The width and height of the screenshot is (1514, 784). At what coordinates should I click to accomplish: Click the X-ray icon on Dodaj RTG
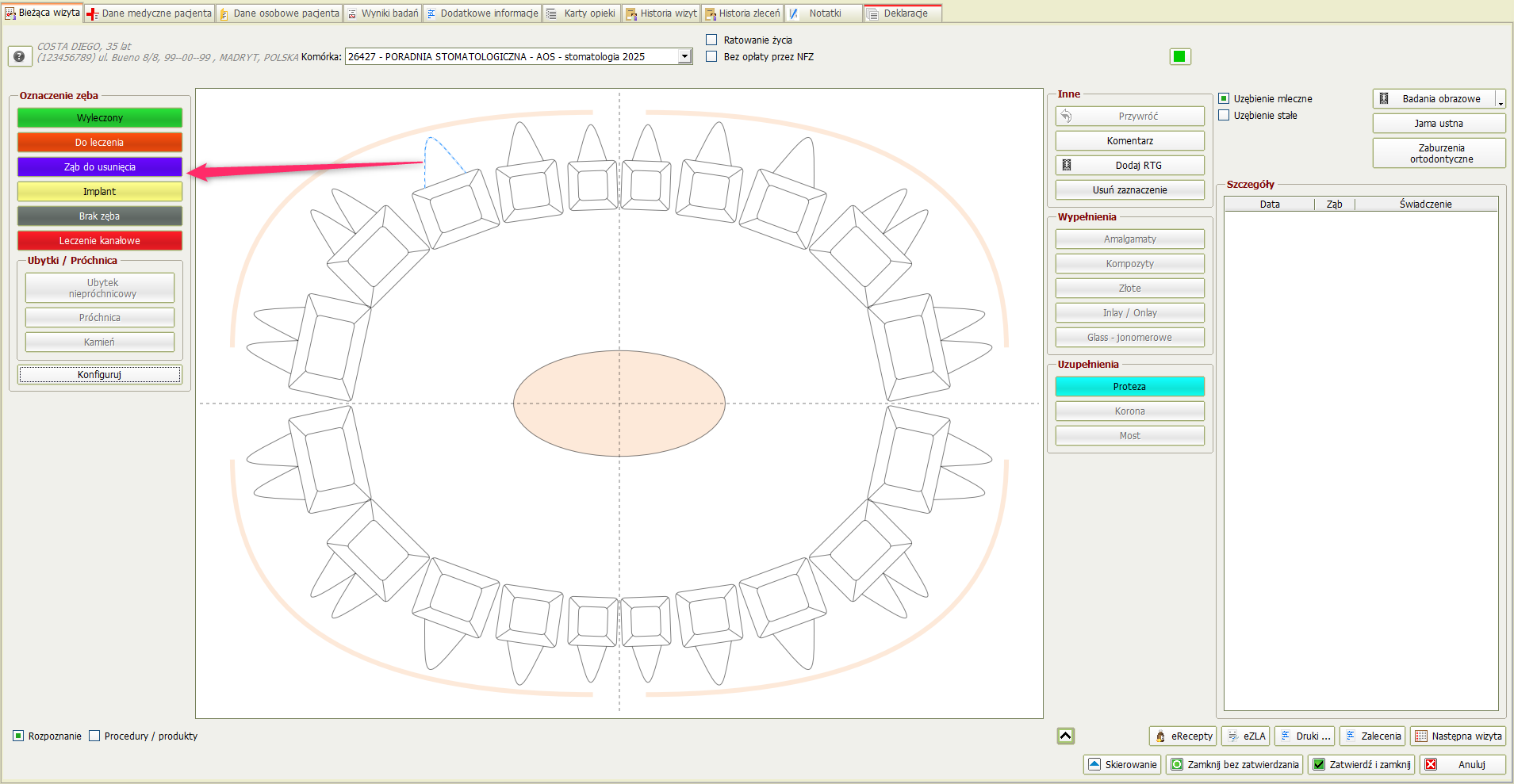pyautogui.click(x=1067, y=165)
